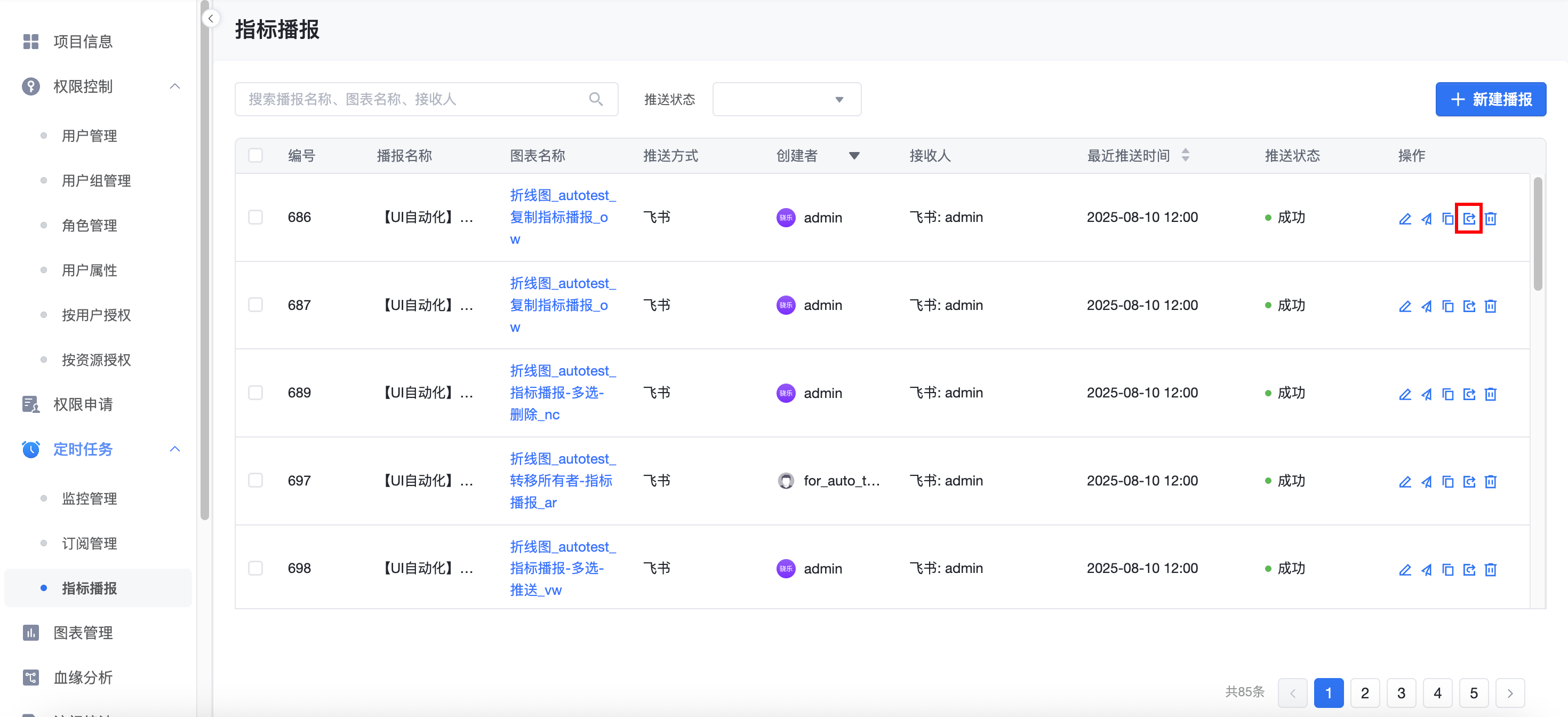Open the 创建者 column filter arrow

[854, 156]
